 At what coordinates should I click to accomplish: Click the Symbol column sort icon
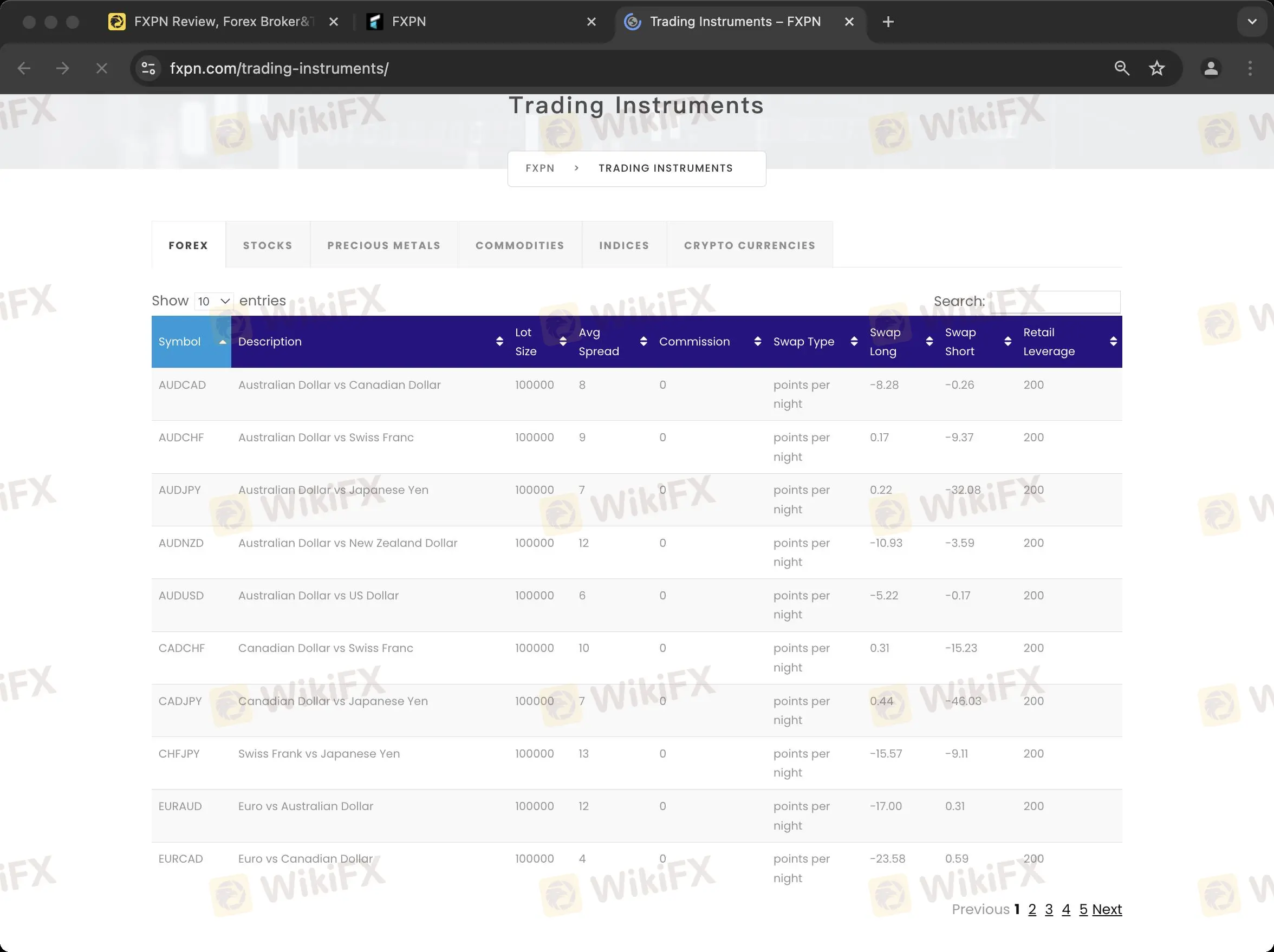click(x=223, y=341)
